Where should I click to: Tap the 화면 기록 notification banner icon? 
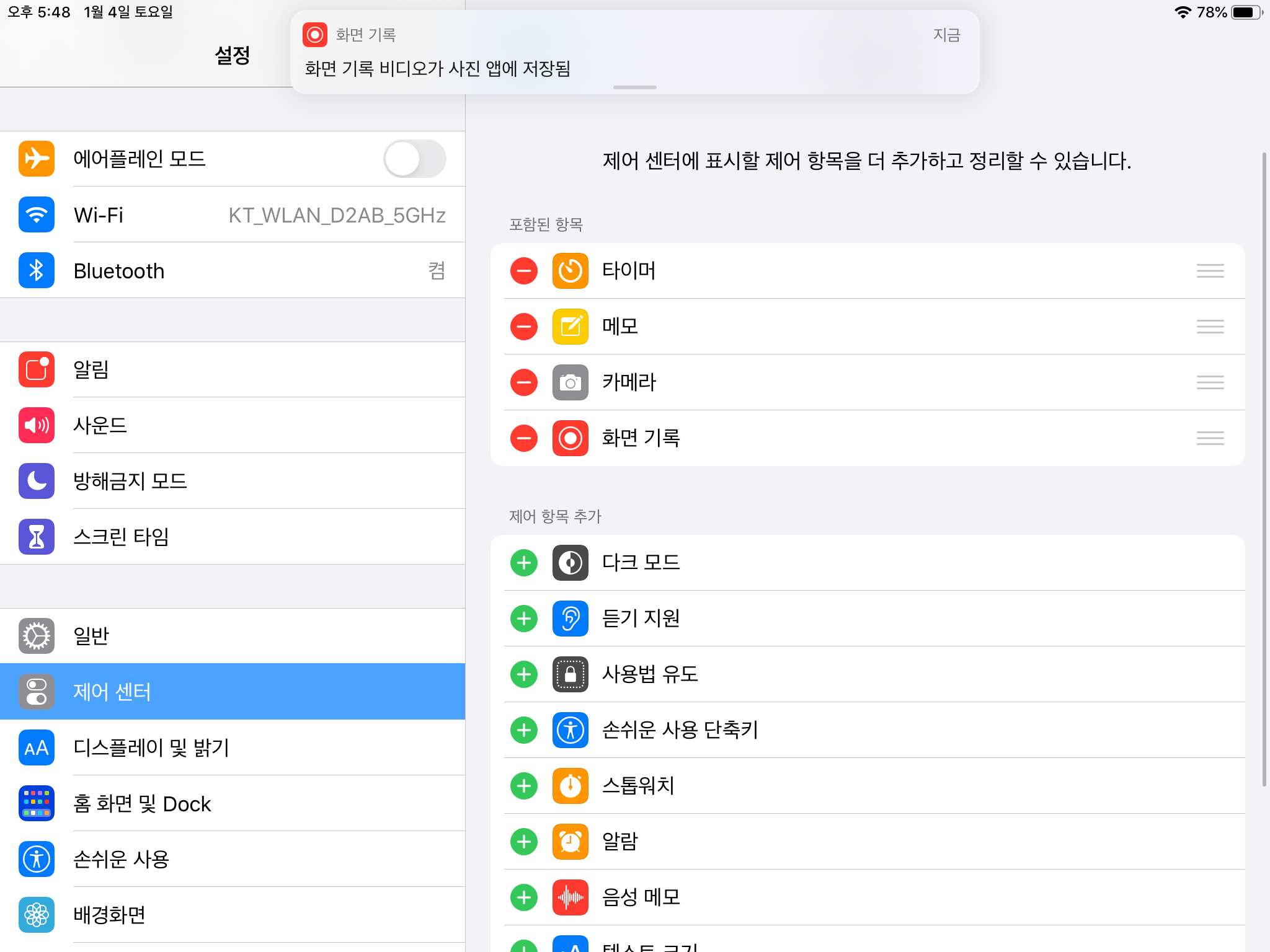point(315,35)
